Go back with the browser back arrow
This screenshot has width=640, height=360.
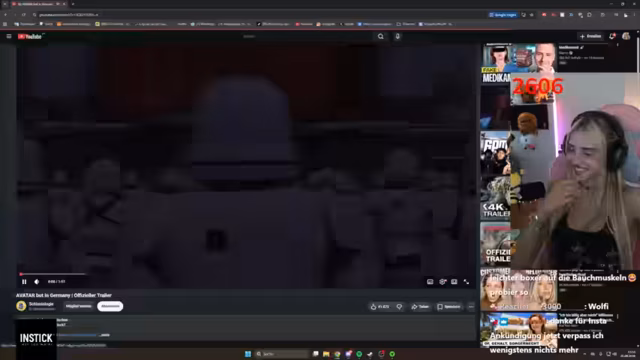[x=6, y=15]
